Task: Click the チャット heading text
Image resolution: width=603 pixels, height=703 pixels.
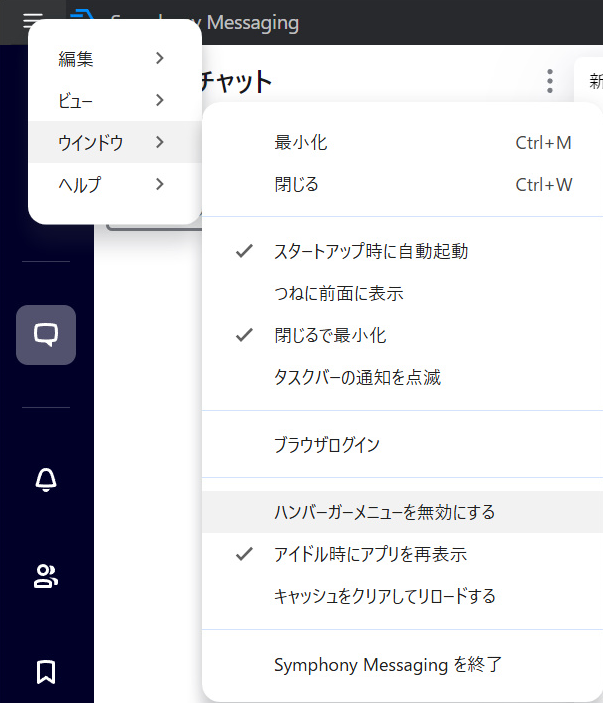Action: 236,82
